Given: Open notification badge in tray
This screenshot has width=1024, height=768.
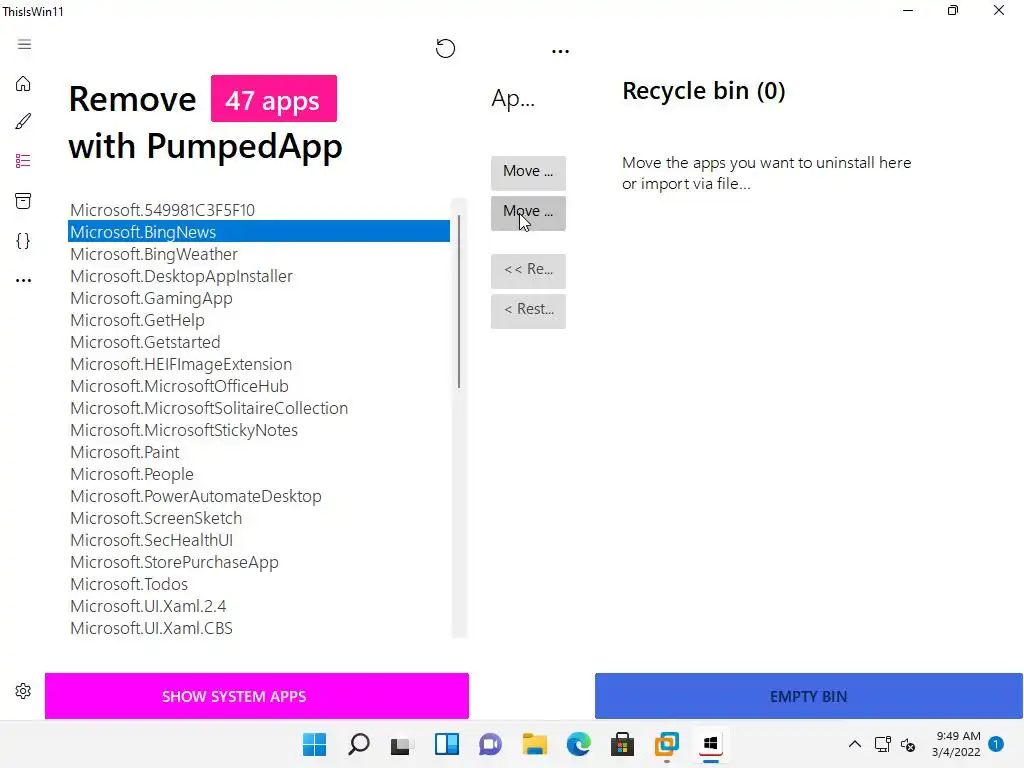Looking at the screenshot, I should click(996, 744).
